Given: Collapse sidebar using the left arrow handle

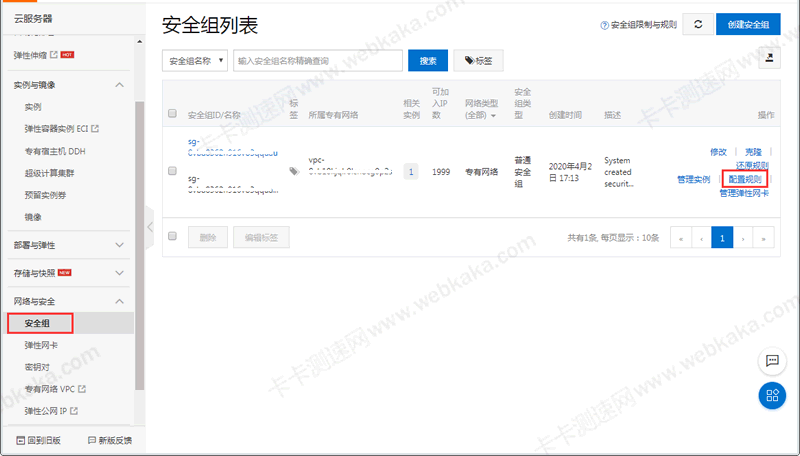Looking at the screenshot, I should (151, 227).
